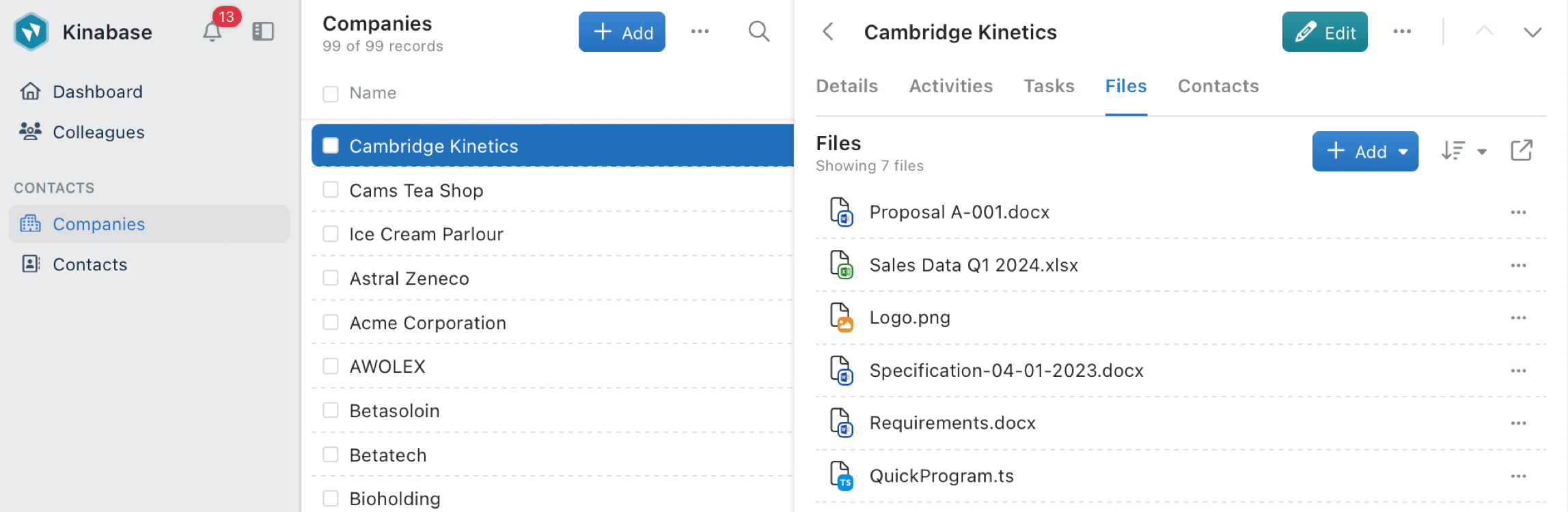
Task: Open the notifications bell with 13 badge
Action: click(x=212, y=31)
